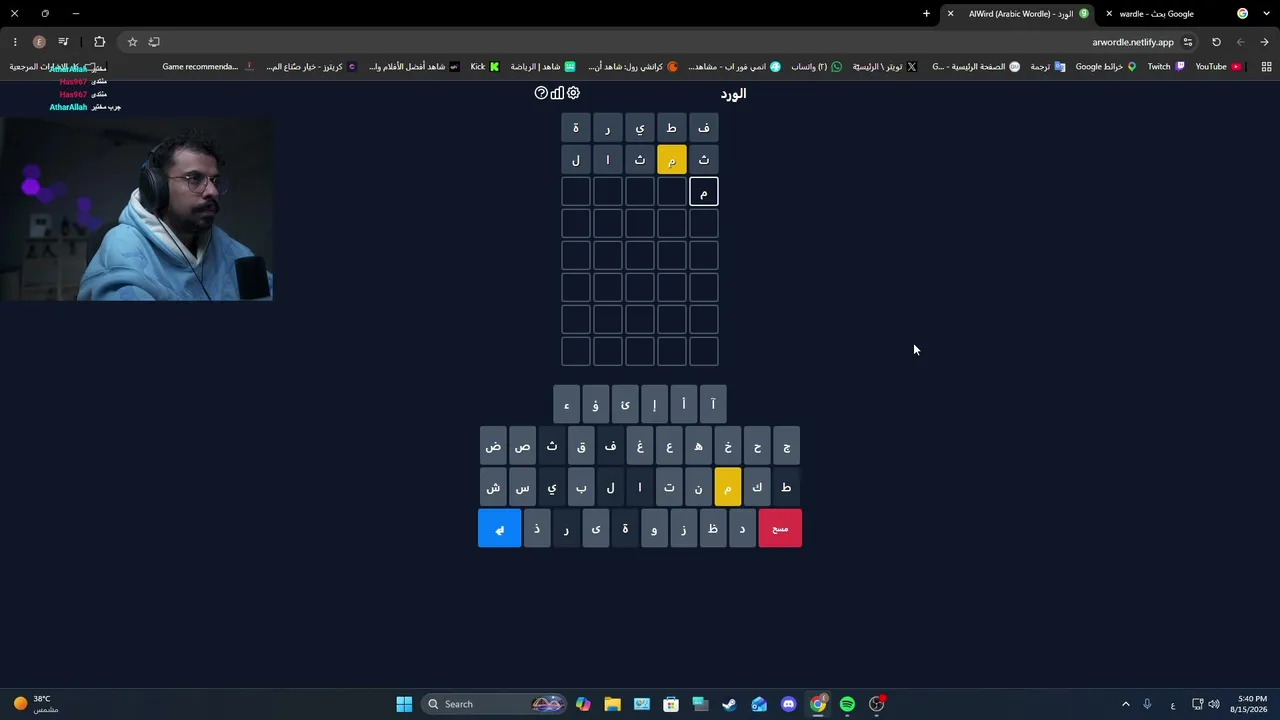This screenshot has height=720, width=1280.
Task: Open Outlook from the taskbar
Action: pyautogui.click(x=759, y=704)
